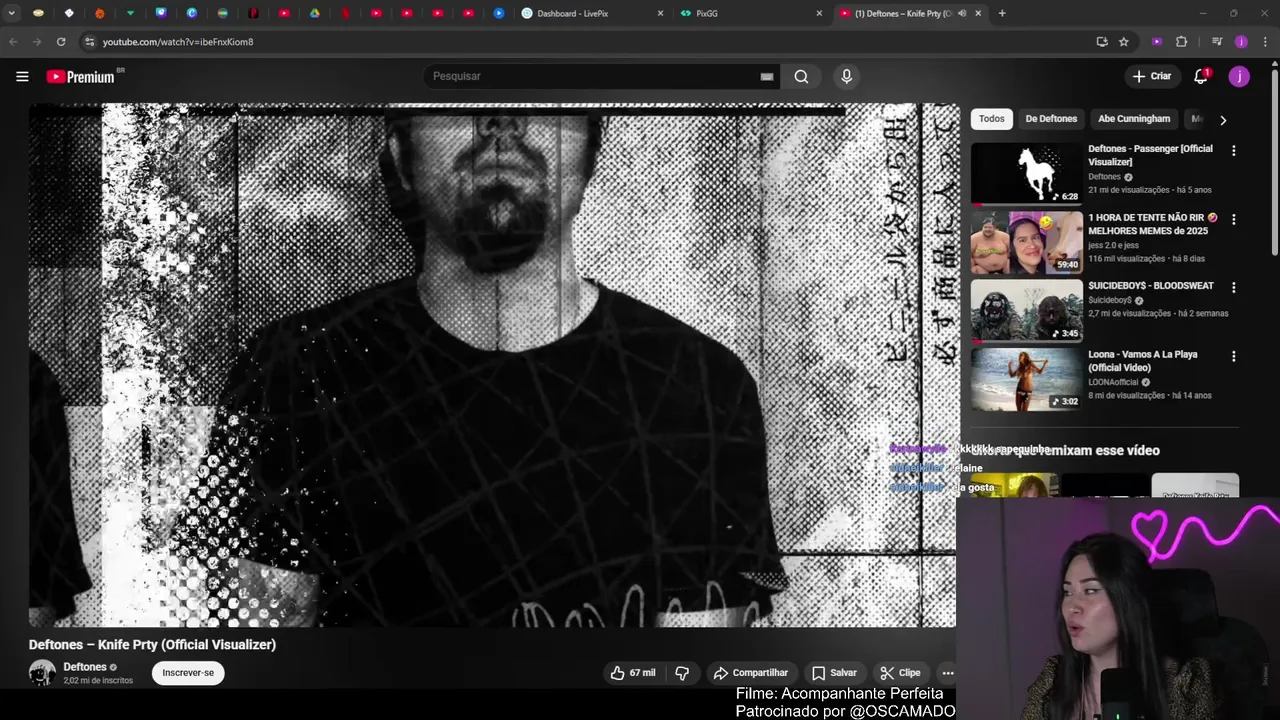This screenshot has height=720, width=1280.
Task: Open options menu for Deftones Passenger video
Action: pos(1233,151)
